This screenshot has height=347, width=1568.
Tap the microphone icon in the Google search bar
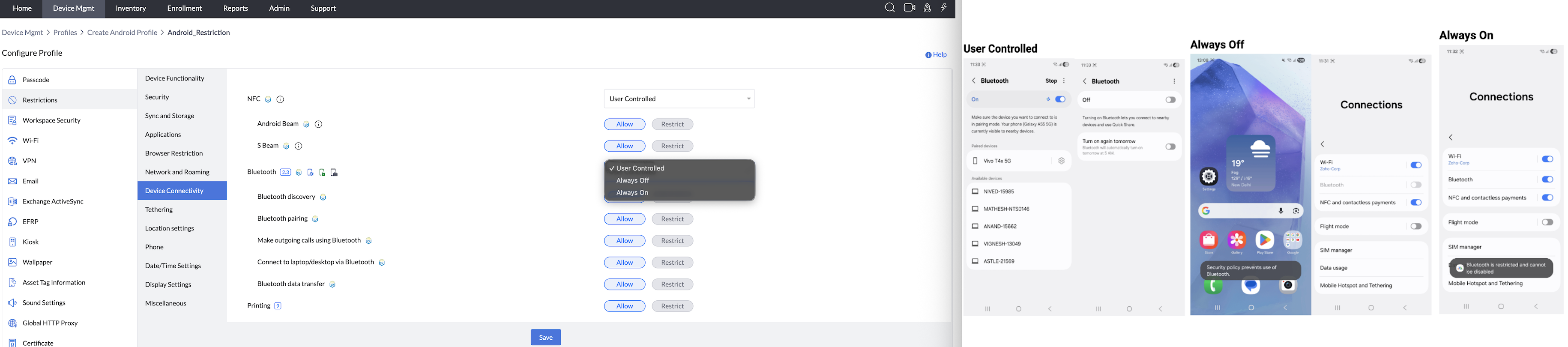coord(1281,211)
